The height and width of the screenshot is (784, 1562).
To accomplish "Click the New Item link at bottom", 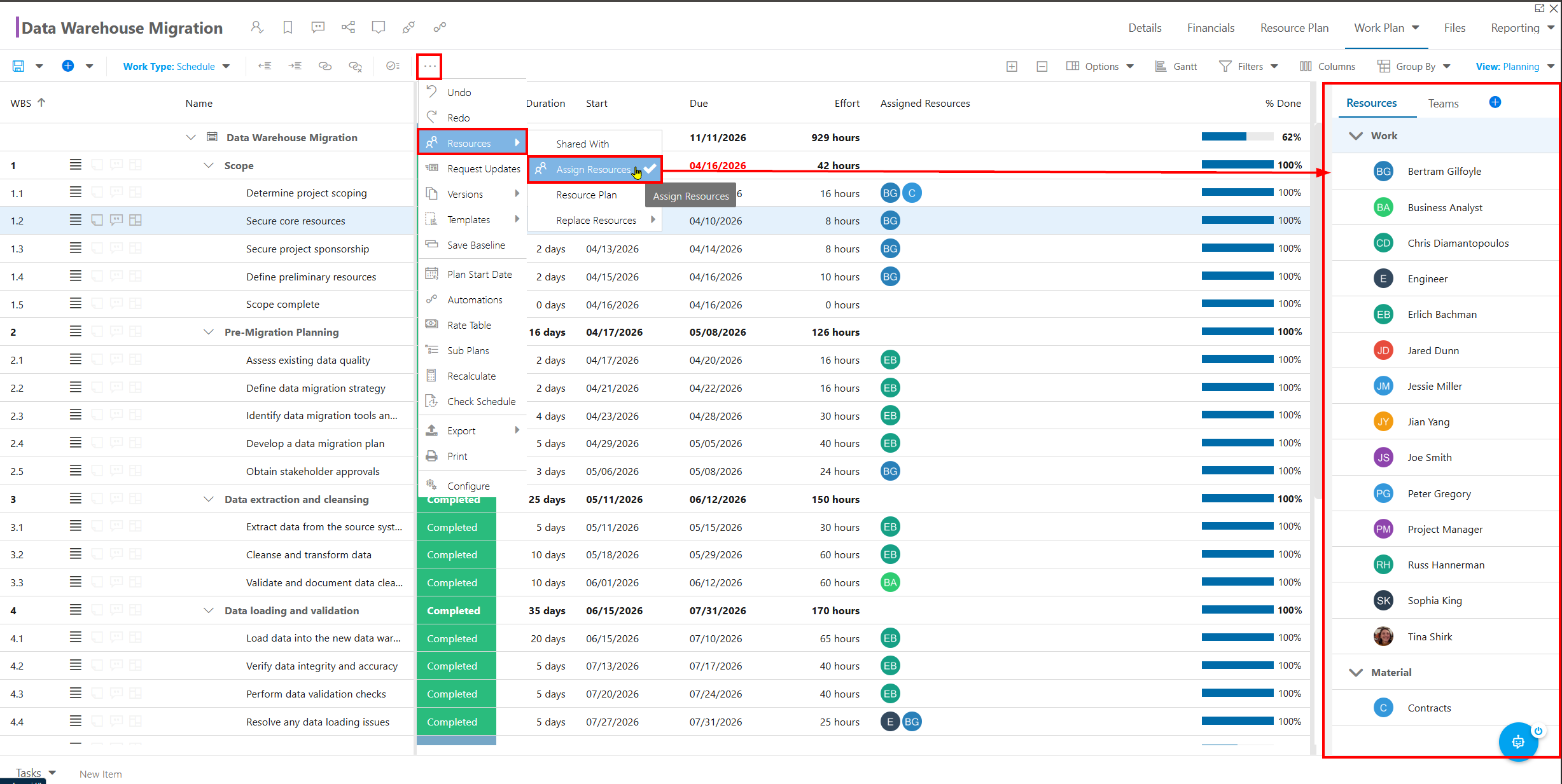I will [101, 774].
